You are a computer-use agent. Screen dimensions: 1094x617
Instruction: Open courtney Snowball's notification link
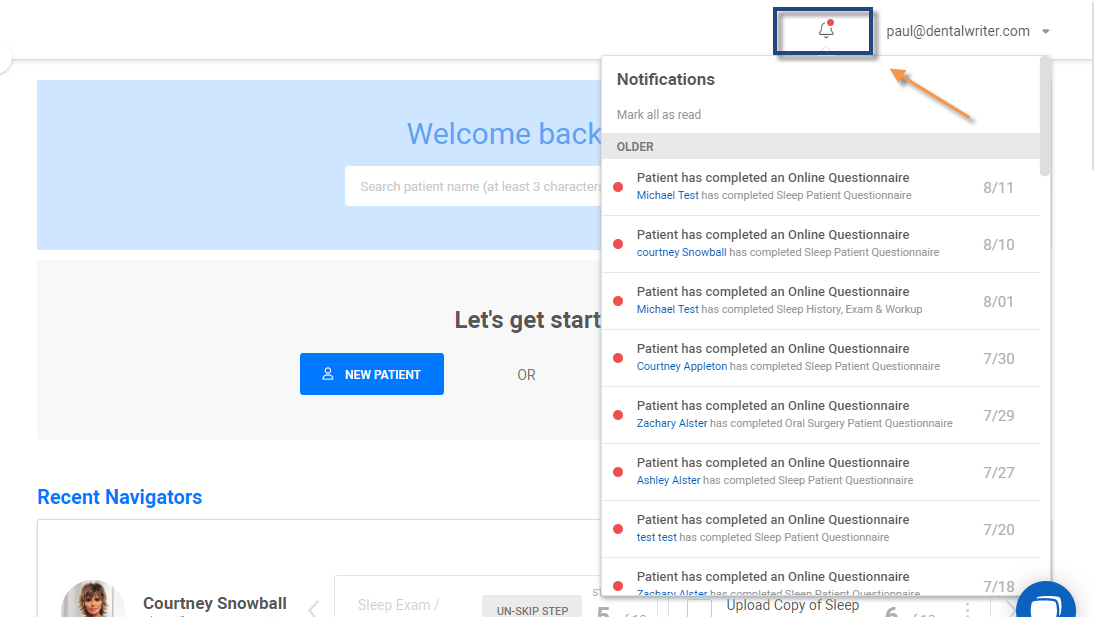click(x=681, y=252)
